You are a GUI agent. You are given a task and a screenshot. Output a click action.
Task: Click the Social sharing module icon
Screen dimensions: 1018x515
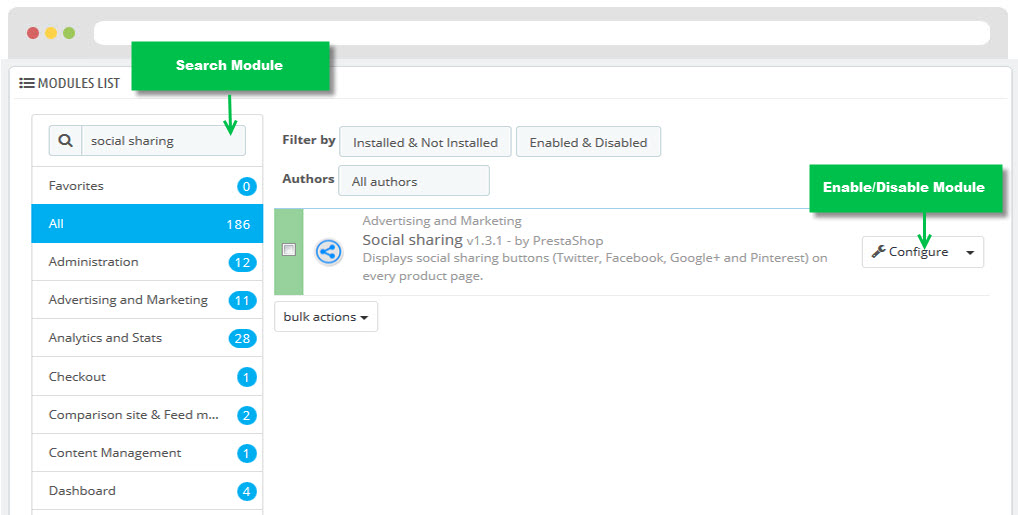329,251
